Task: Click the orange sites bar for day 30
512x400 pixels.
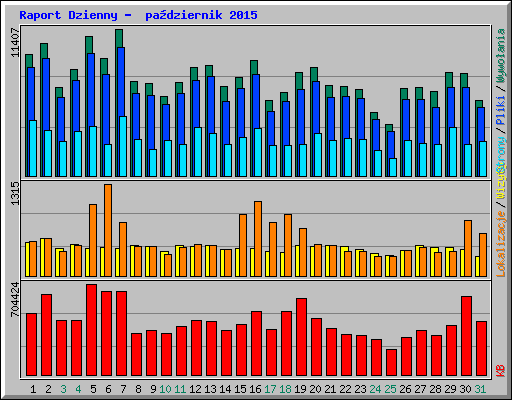Action: (468, 248)
